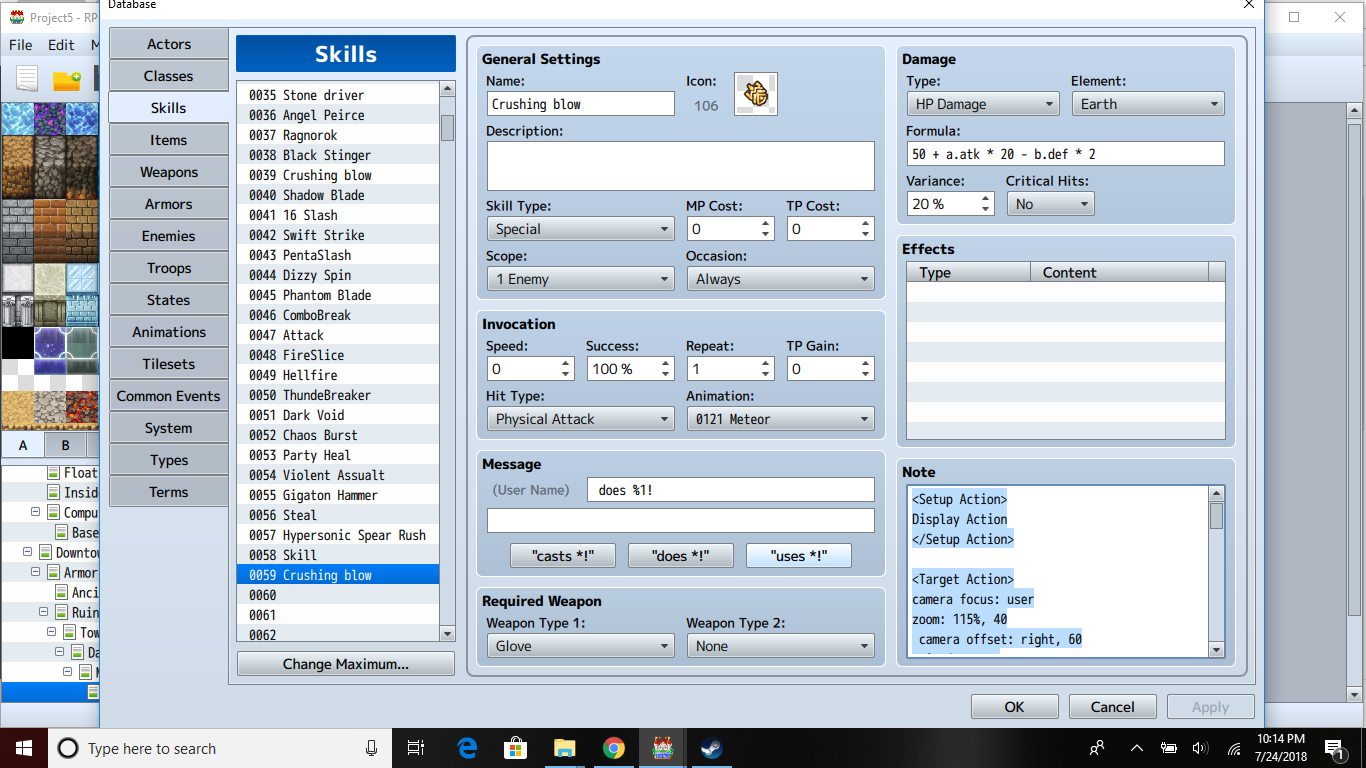Viewport: 1366px width, 768px height.
Task: Collapse the Armor map tree node
Action: 36,573
